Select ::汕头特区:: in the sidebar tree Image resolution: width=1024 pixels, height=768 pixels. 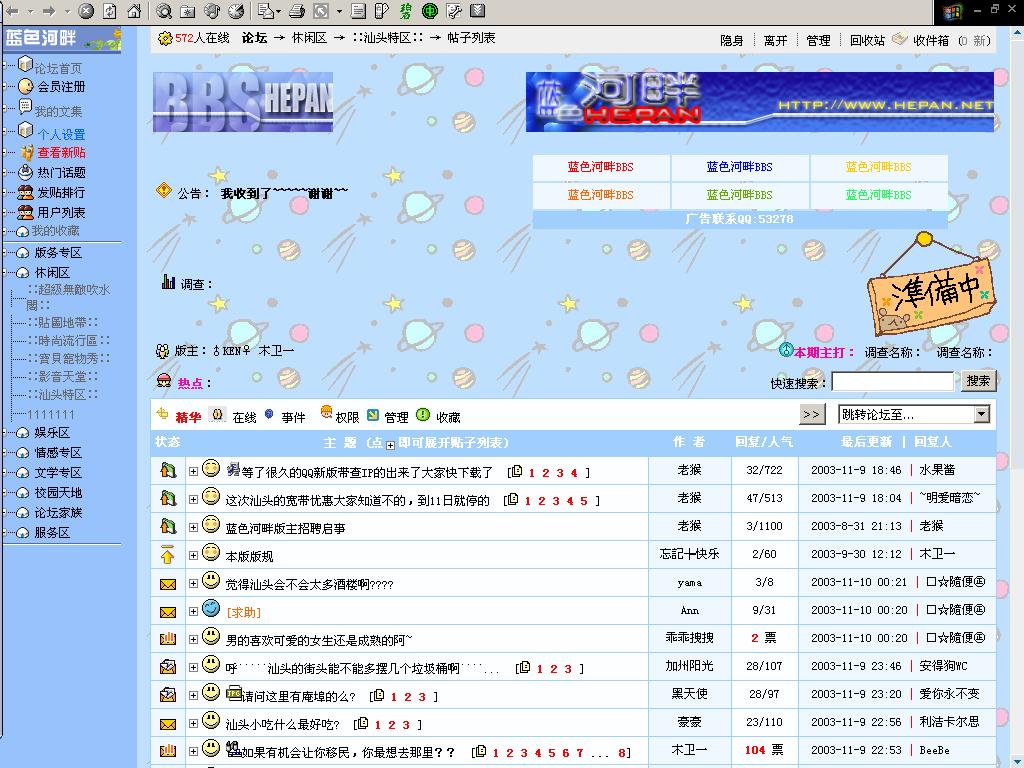tap(63, 394)
